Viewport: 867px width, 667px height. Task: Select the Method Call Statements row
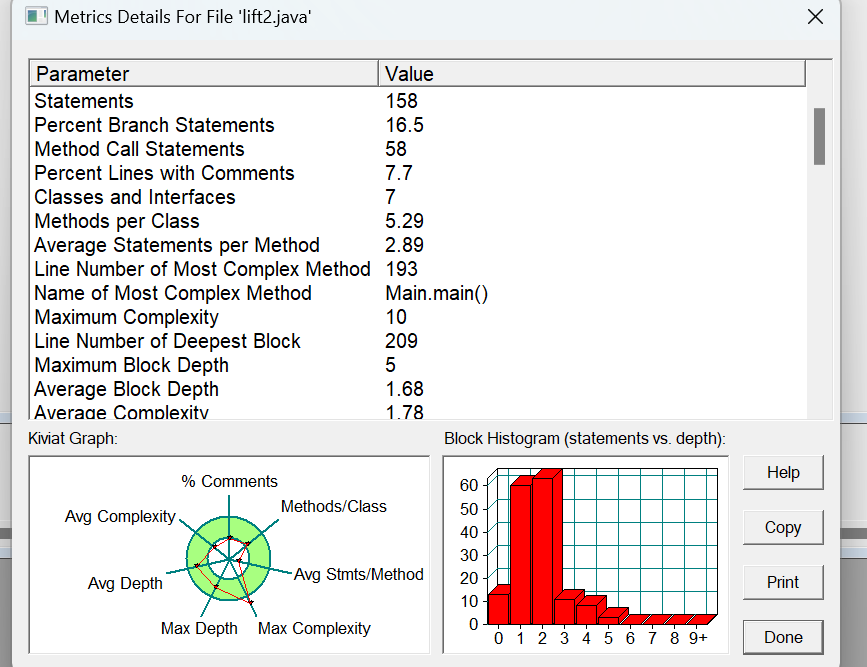[x=418, y=149]
